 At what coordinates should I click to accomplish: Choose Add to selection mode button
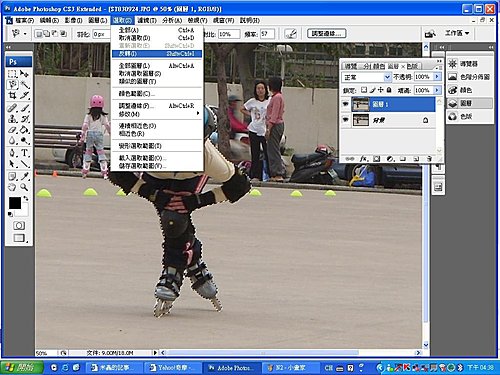click(x=47, y=34)
